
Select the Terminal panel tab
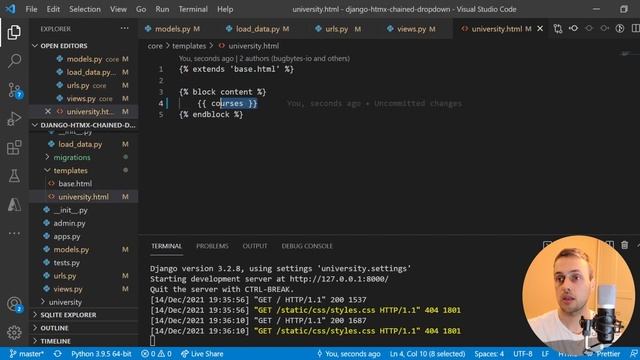(x=166, y=246)
